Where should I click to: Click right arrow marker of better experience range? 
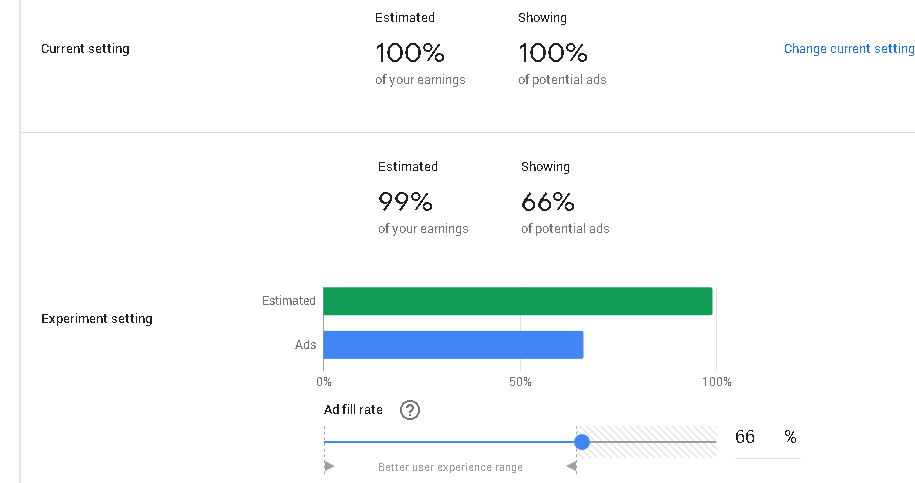pos(572,467)
